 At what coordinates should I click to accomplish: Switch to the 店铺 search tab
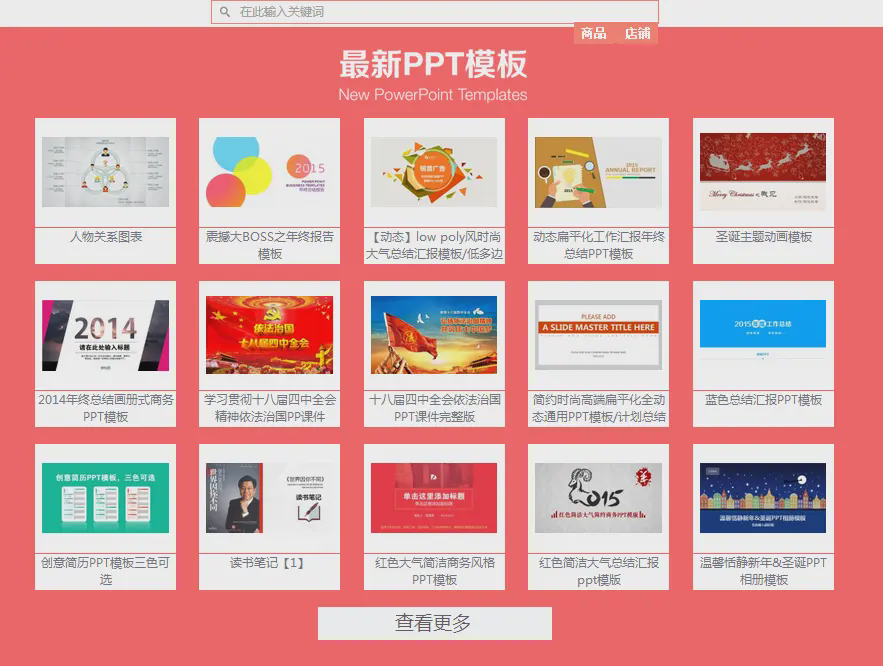coord(637,33)
